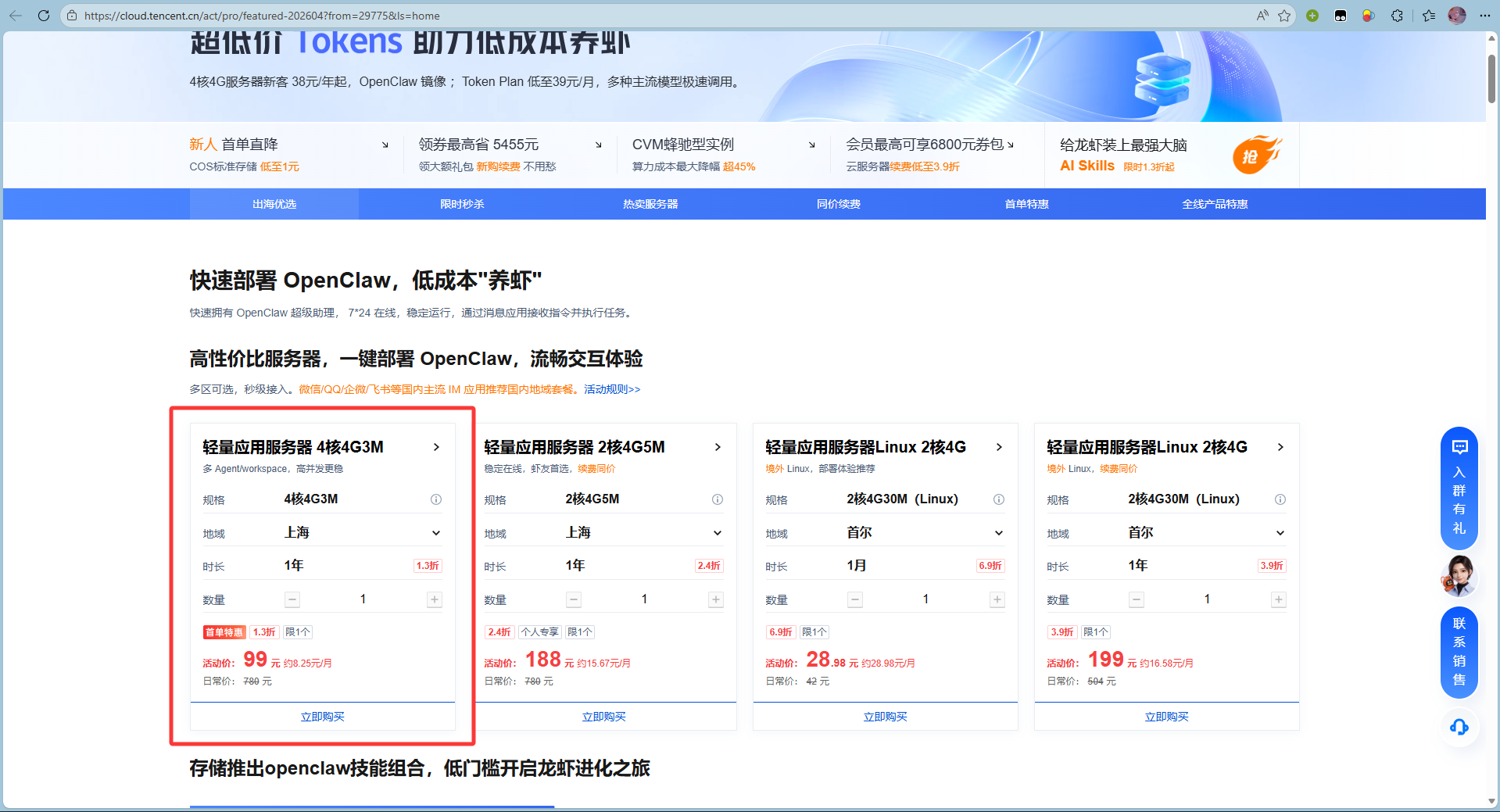Click 立即购买 on 2核4G5M card
Image resolution: width=1500 pixels, height=812 pixels.
coord(604,717)
